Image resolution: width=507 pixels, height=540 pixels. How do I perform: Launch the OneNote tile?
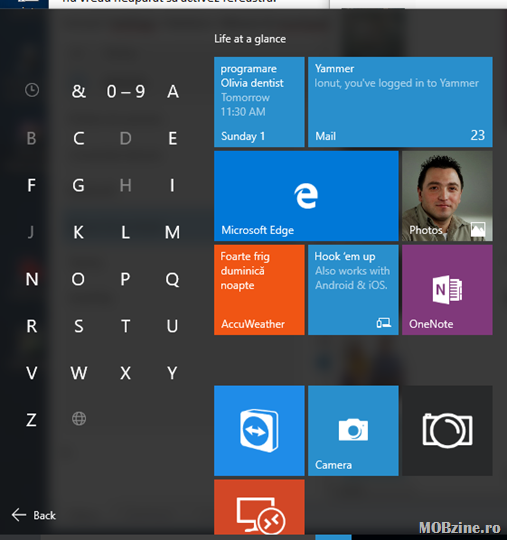point(447,290)
